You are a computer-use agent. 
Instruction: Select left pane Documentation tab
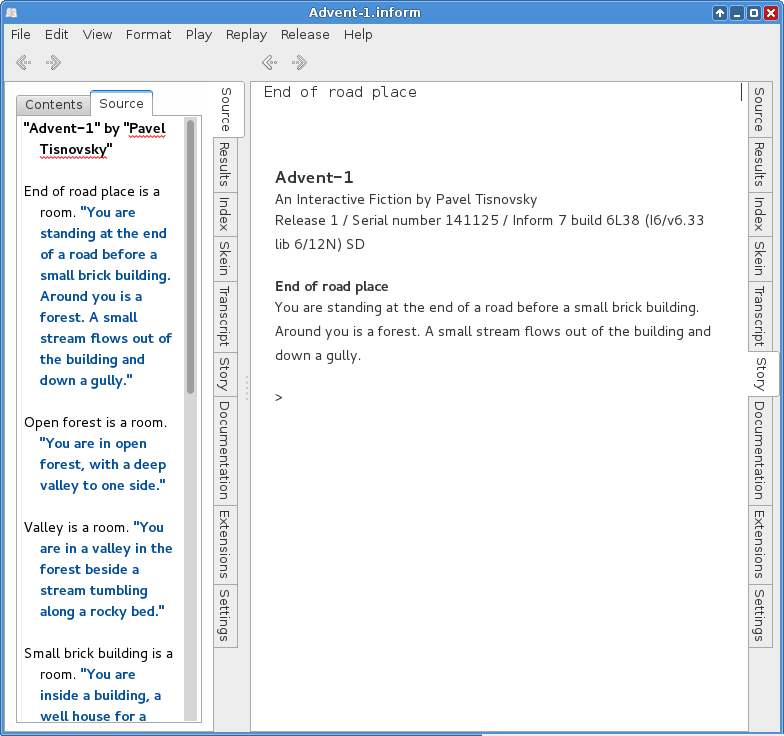click(x=224, y=450)
